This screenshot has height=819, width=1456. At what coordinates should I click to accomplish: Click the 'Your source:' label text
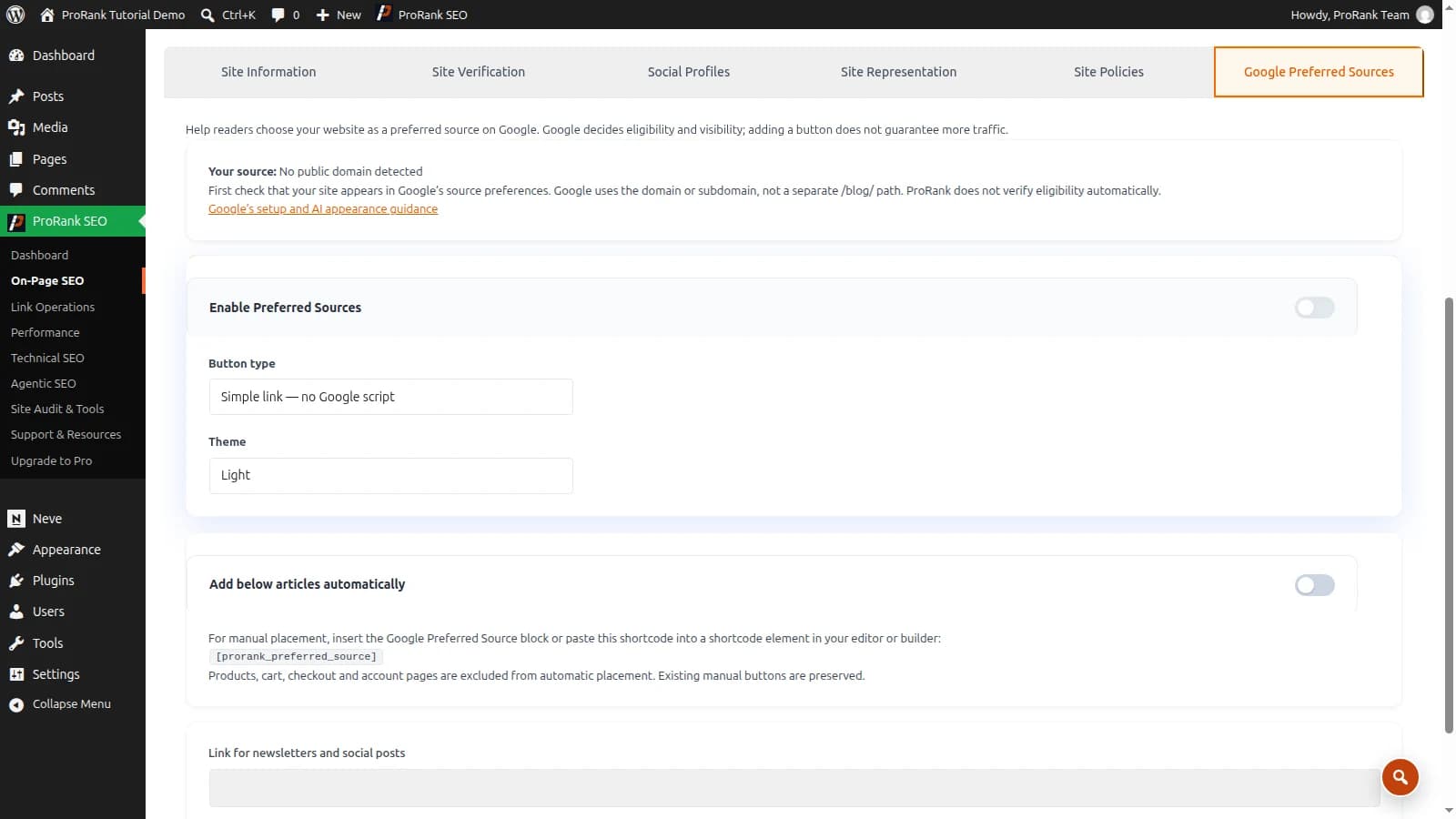[x=242, y=171]
